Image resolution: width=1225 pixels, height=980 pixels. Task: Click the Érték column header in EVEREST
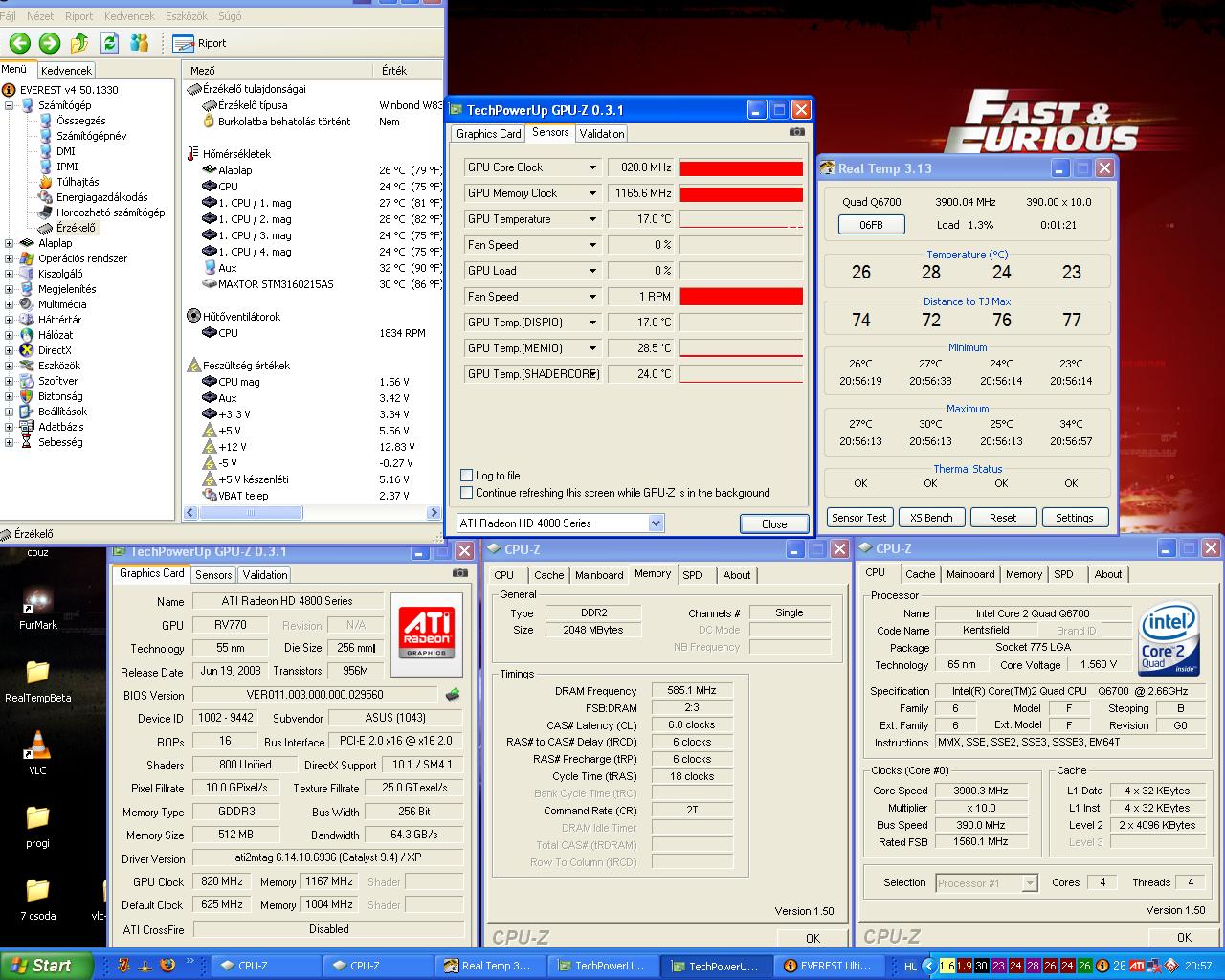tap(408, 70)
